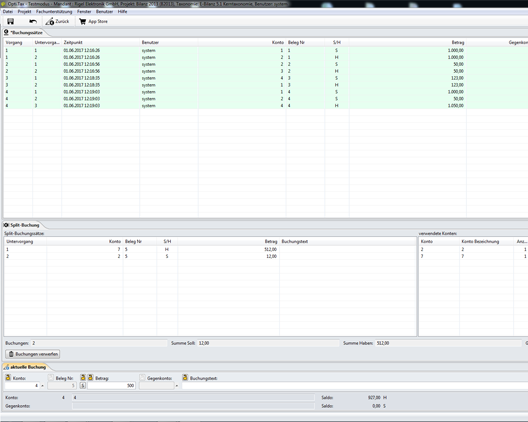This screenshot has height=422, width=528.
Task: Select split row with Betrag 512,00
Action: pos(210,250)
